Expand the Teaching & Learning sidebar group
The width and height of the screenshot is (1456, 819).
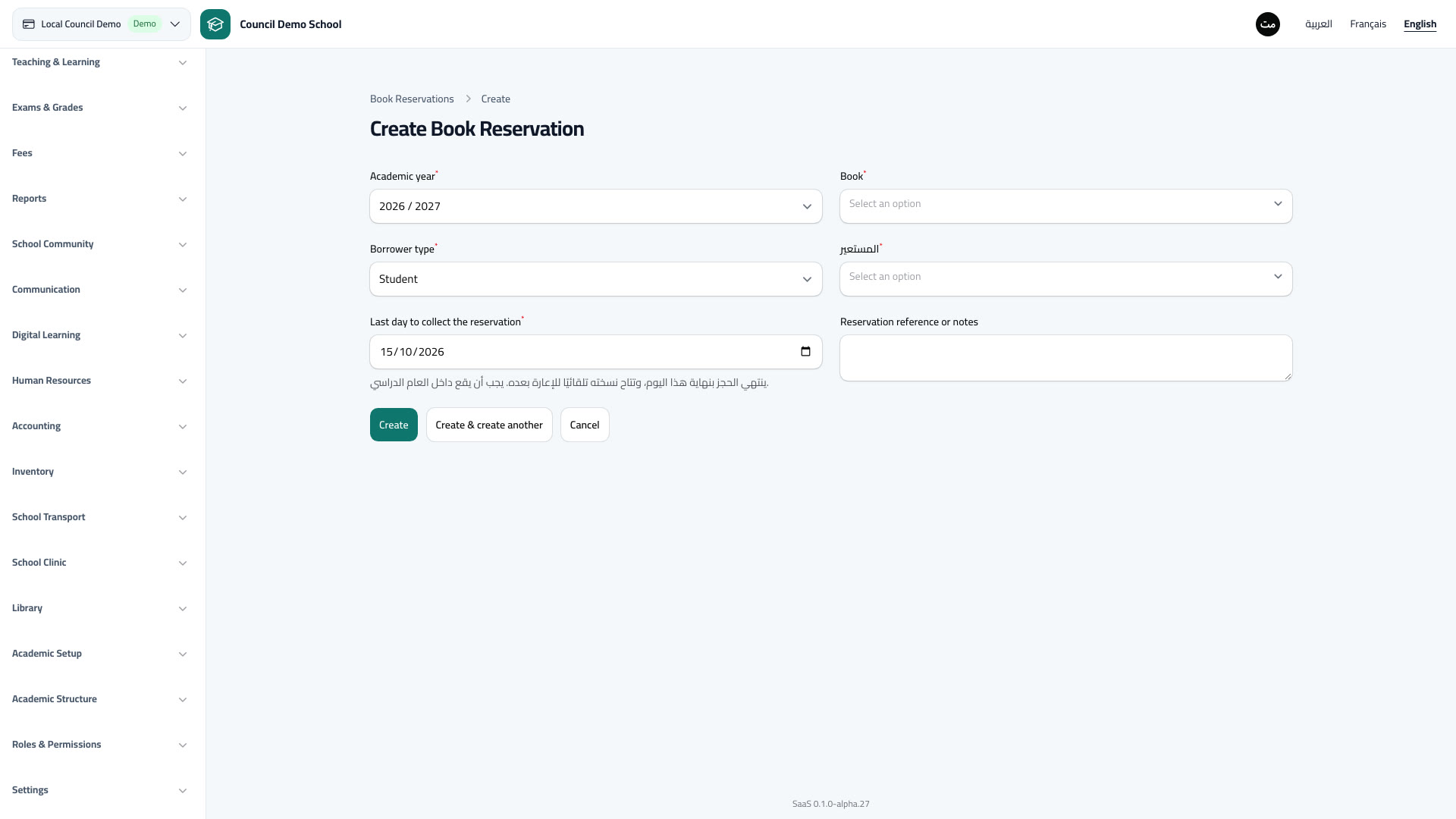(x=99, y=62)
